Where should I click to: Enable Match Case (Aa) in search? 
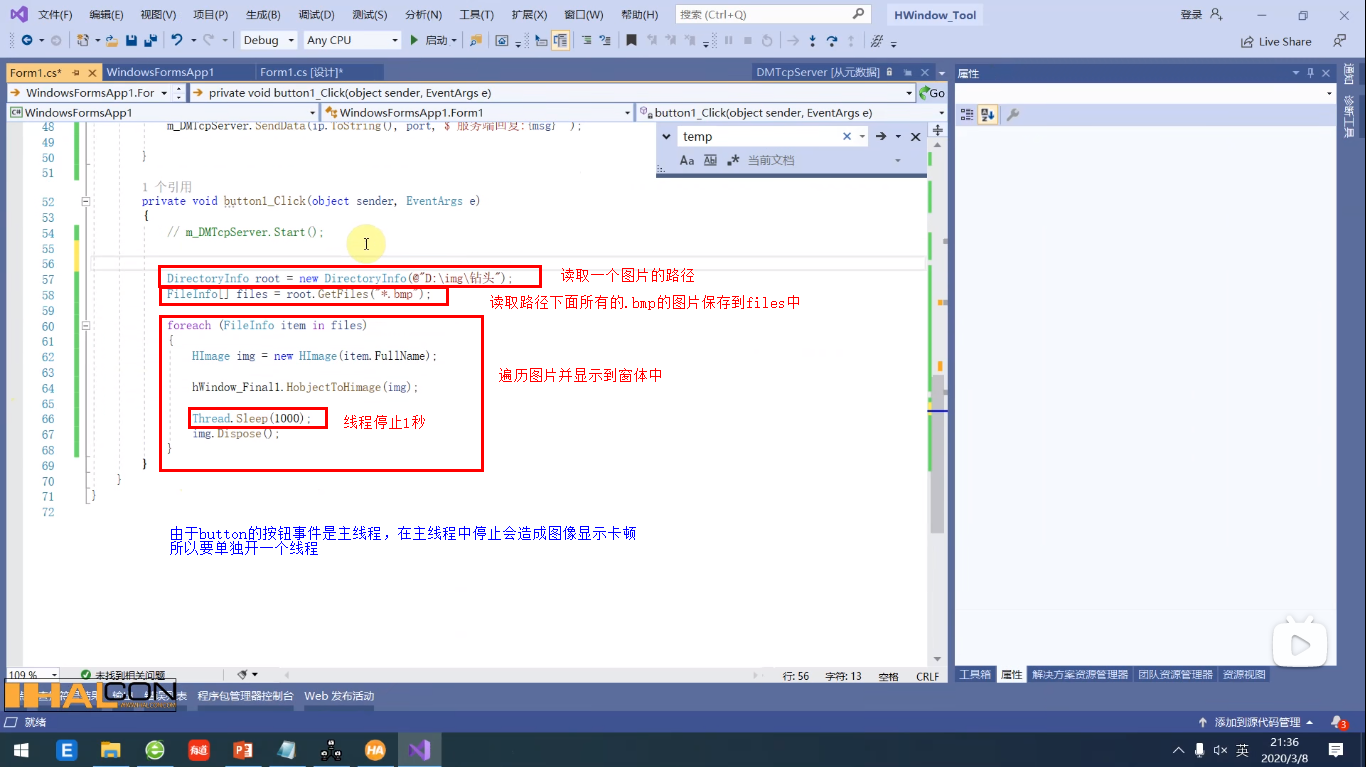(687, 159)
